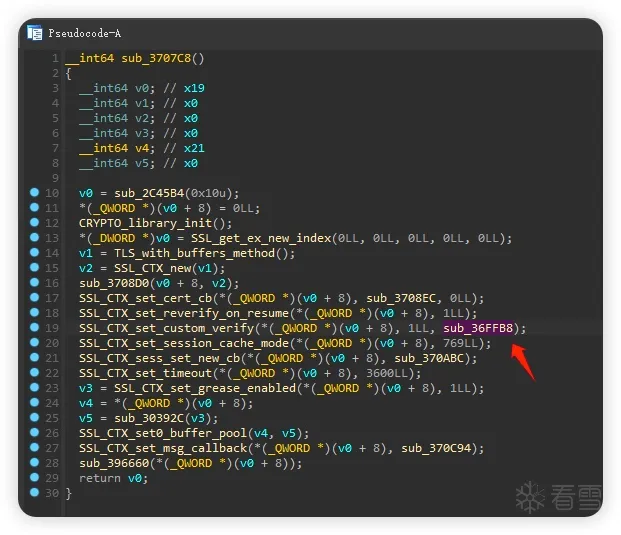Toggle breakpoint dot on line 25
Image resolution: width=621 pixels, height=535 pixels.
[x=34, y=417]
